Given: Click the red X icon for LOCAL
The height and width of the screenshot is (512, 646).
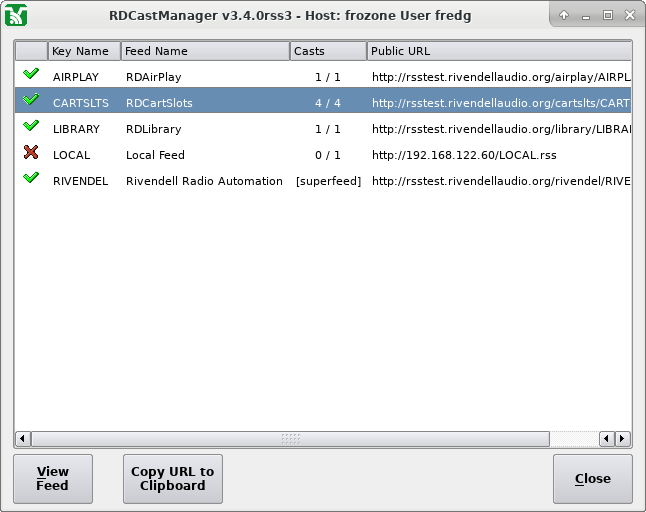Looking at the screenshot, I should (x=31, y=152).
